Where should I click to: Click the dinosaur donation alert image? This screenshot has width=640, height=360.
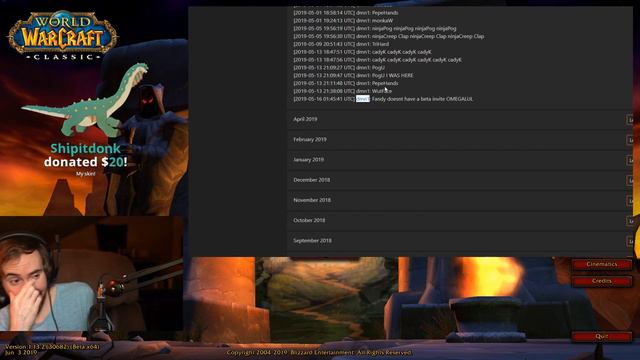86,100
